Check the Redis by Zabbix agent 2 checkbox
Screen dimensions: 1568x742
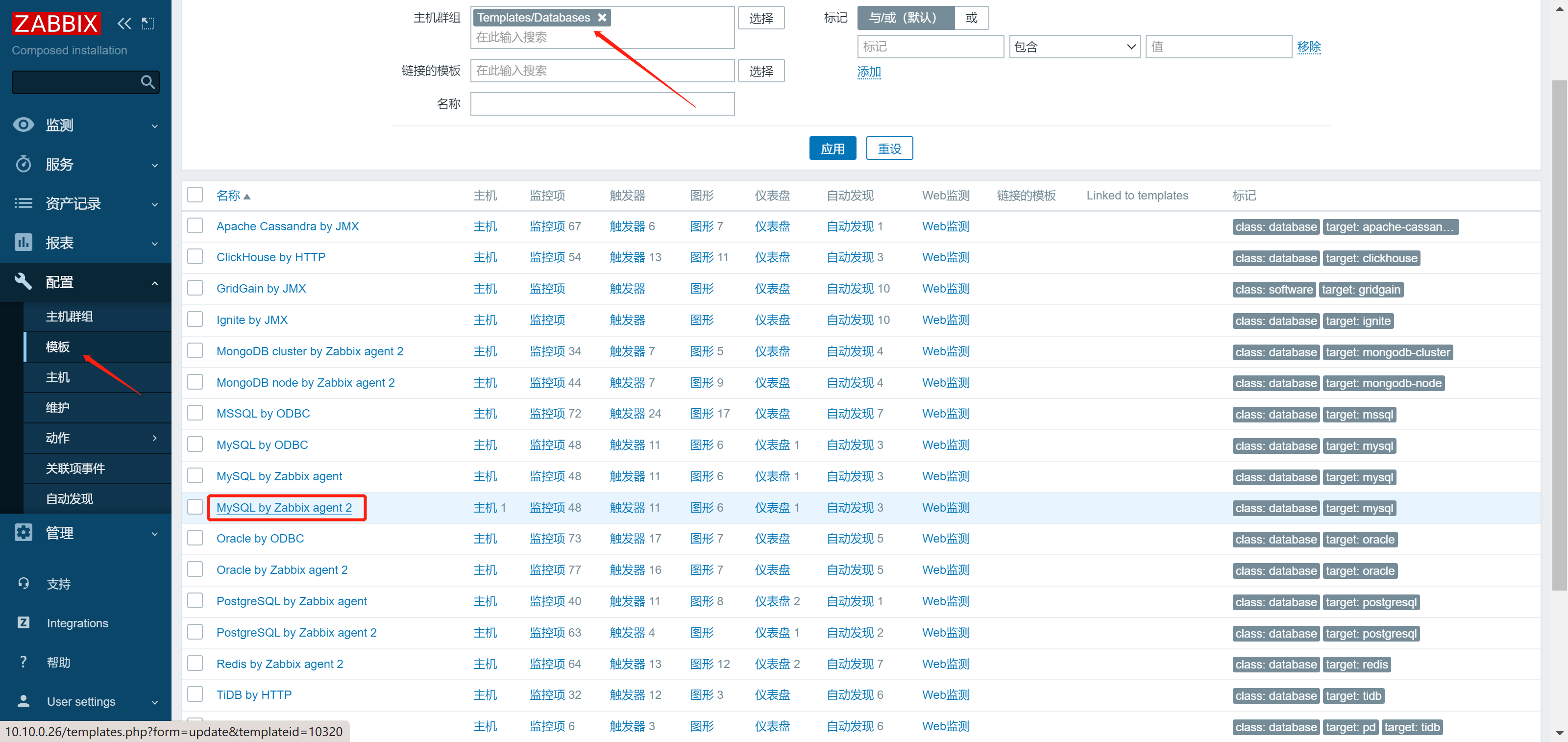point(195,663)
